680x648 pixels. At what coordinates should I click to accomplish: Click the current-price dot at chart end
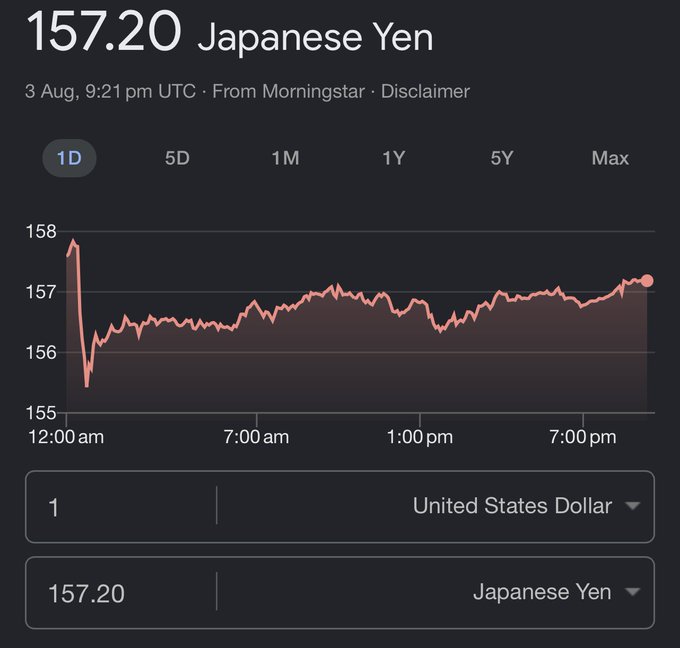click(647, 281)
